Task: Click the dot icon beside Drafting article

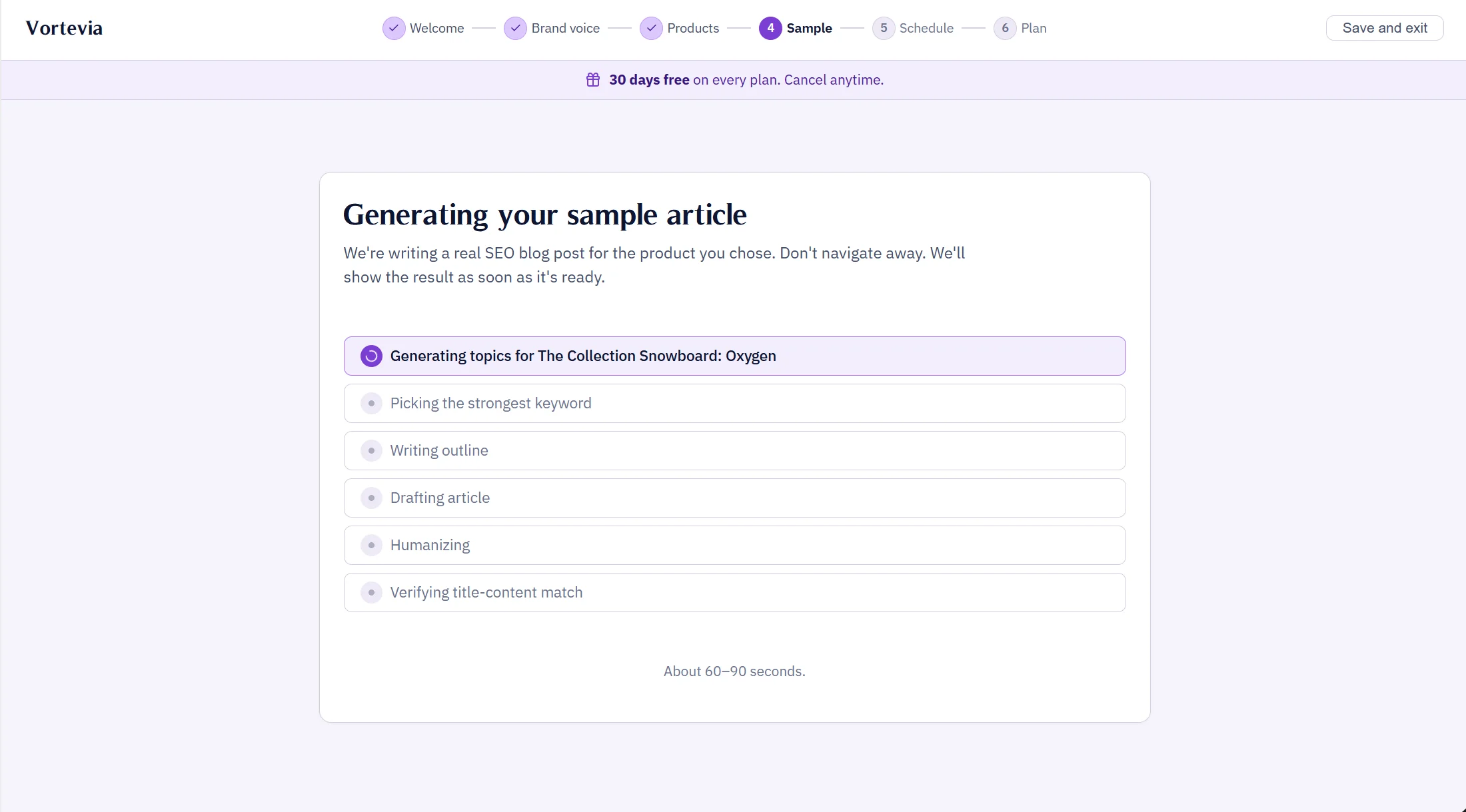Action: [371, 498]
